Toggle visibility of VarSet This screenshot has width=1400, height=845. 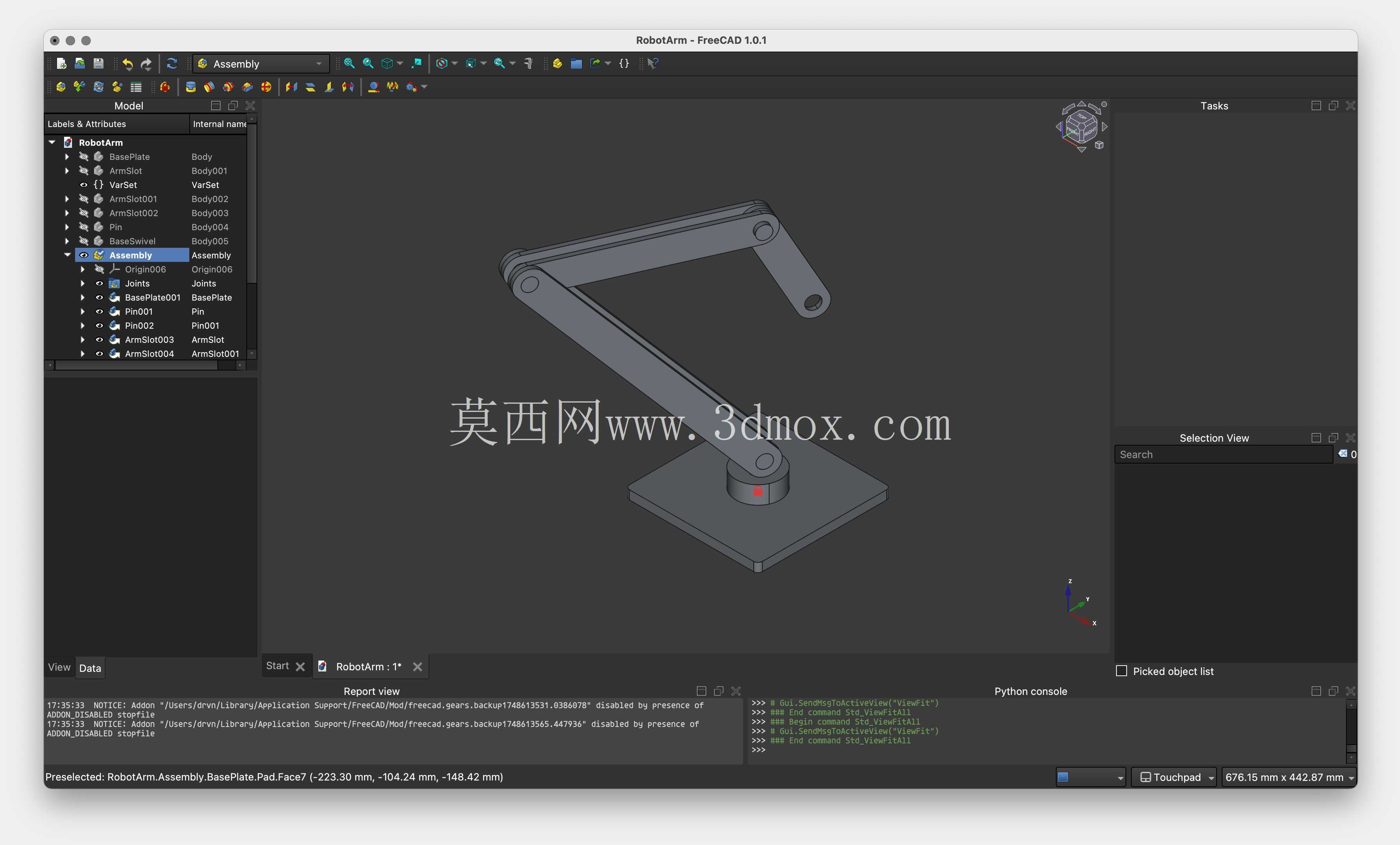tap(84, 184)
